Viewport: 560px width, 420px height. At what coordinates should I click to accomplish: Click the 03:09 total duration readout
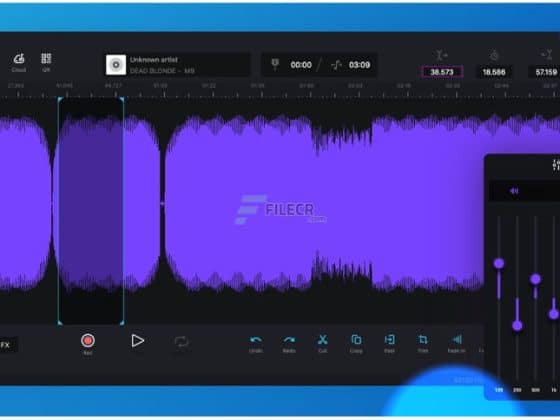pyautogui.click(x=359, y=65)
